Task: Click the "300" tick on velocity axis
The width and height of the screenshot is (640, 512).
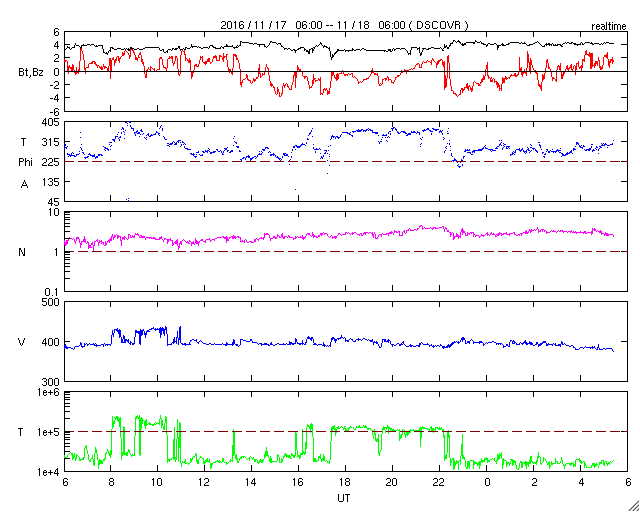Action: tap(51, 382)
